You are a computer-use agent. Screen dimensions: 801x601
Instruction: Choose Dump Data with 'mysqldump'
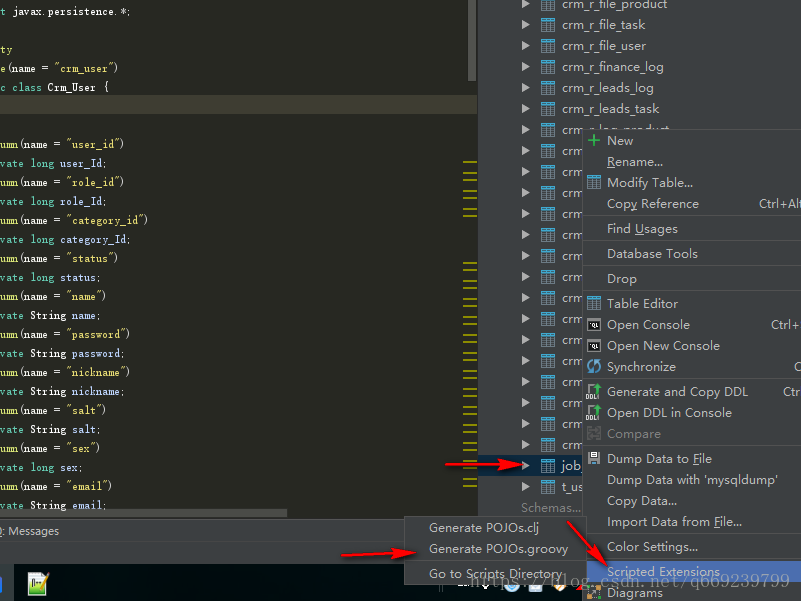coord(692,479)
